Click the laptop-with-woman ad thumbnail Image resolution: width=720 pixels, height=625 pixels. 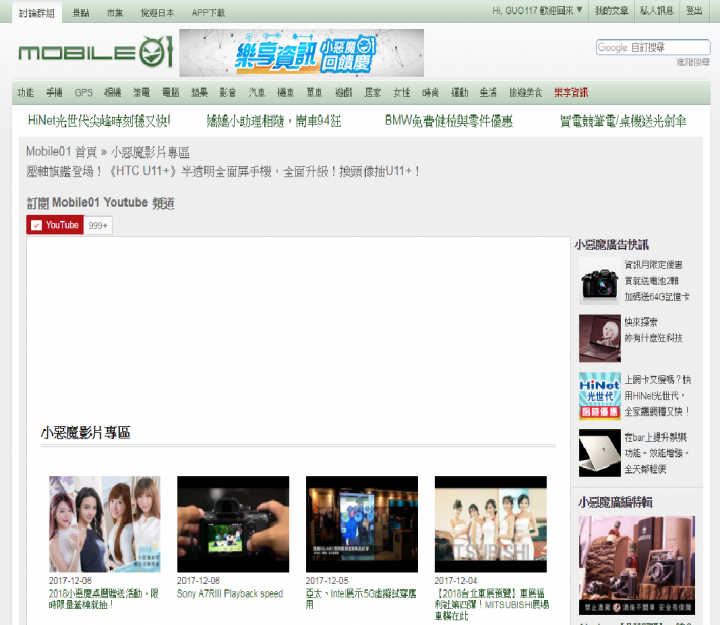(x=600, y=338)
